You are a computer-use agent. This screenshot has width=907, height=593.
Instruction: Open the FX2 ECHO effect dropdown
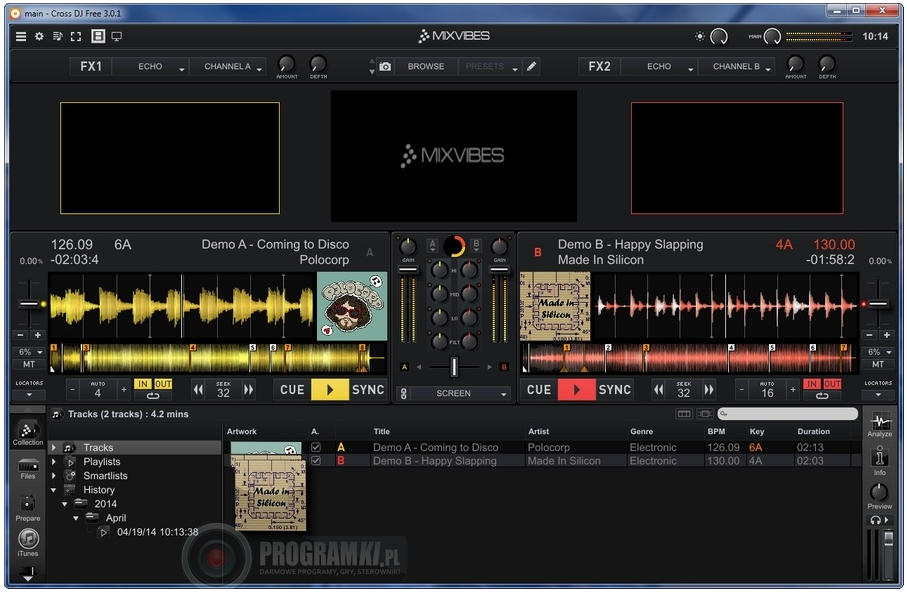[659, 67]
